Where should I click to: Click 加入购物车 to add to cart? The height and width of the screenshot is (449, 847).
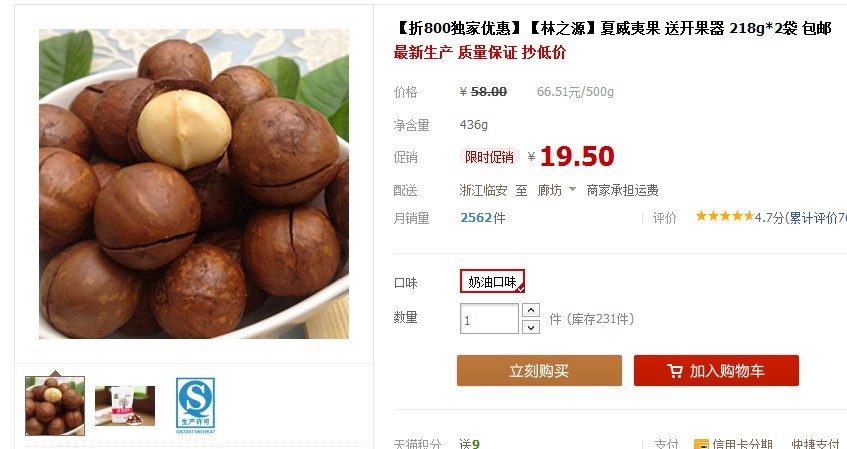[716, 371]
